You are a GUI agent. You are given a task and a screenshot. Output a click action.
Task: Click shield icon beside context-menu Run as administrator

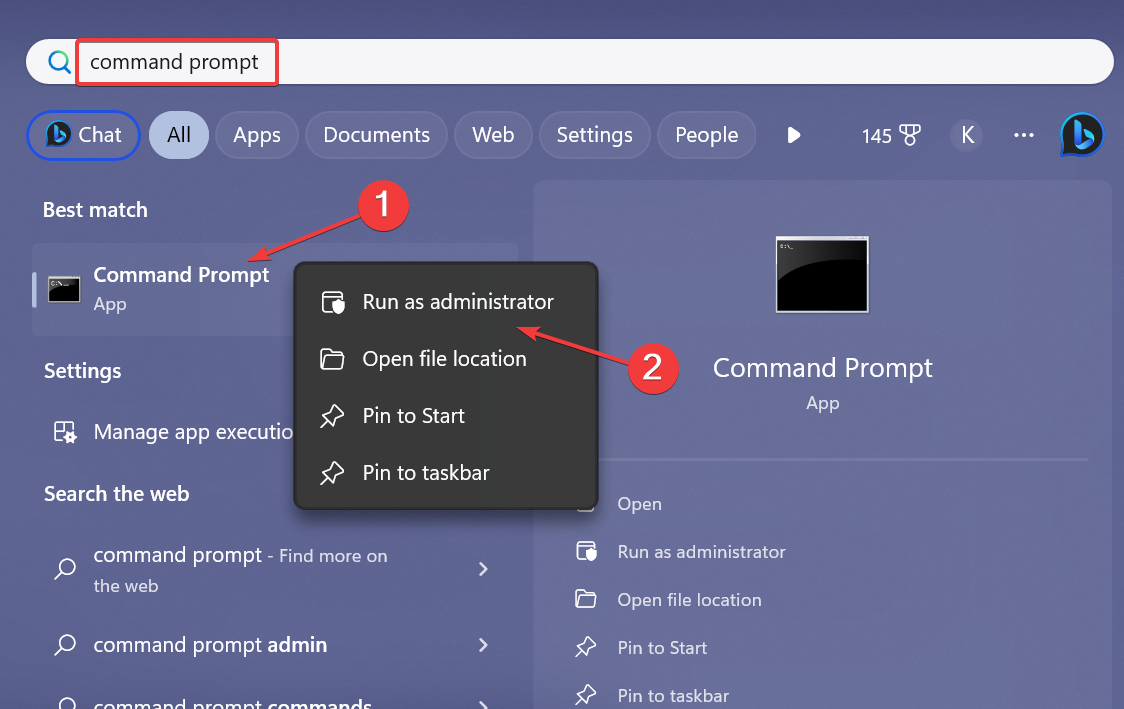tap(333, 303)
